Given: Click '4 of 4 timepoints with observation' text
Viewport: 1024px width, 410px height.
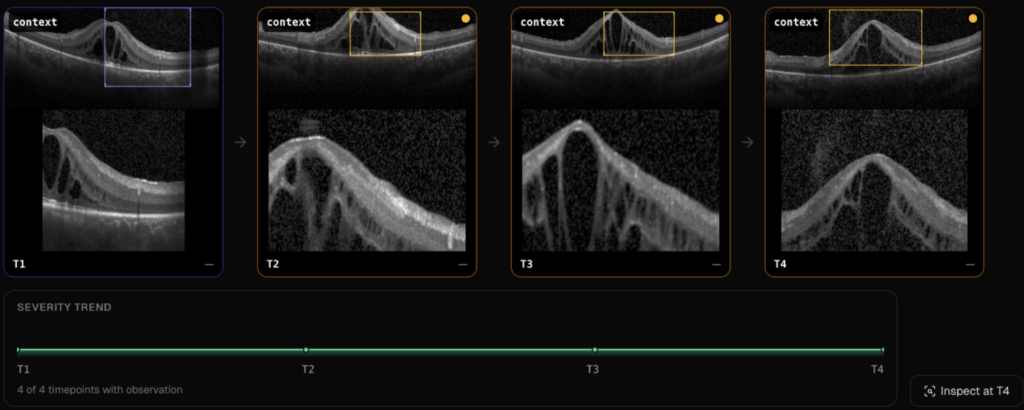Looking at the screenshot, I should point(100,390).
